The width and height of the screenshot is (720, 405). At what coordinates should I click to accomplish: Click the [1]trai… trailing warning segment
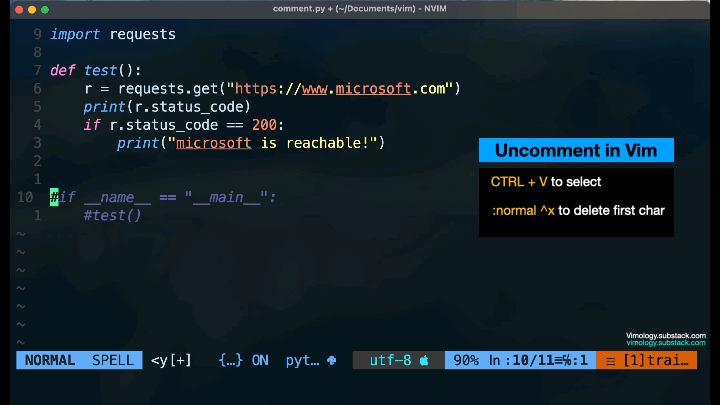tap(656, 360)
